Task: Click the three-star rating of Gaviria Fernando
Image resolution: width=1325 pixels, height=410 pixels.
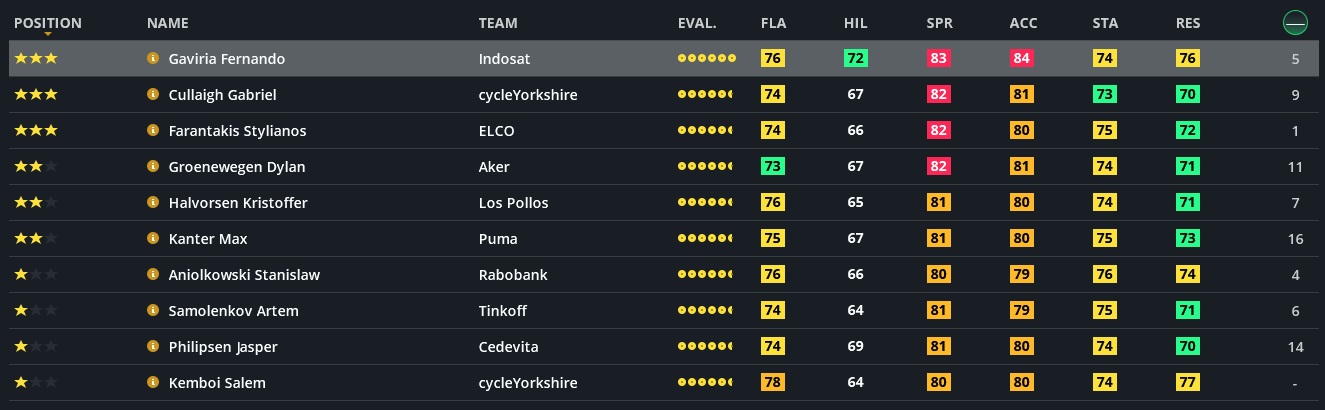Action: (36, 59)
